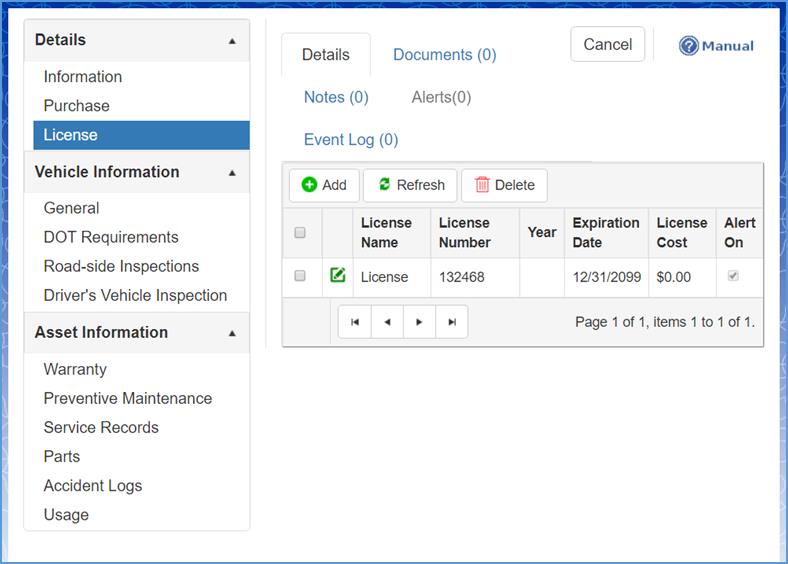Delete the selected license
Screen dimensions: 788x564
504,185
